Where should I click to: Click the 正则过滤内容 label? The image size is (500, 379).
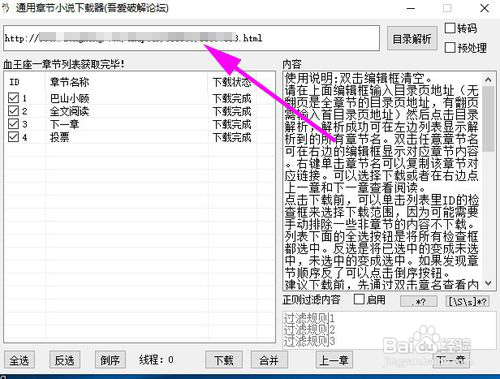pyautogui.click(x=311, y=299)
